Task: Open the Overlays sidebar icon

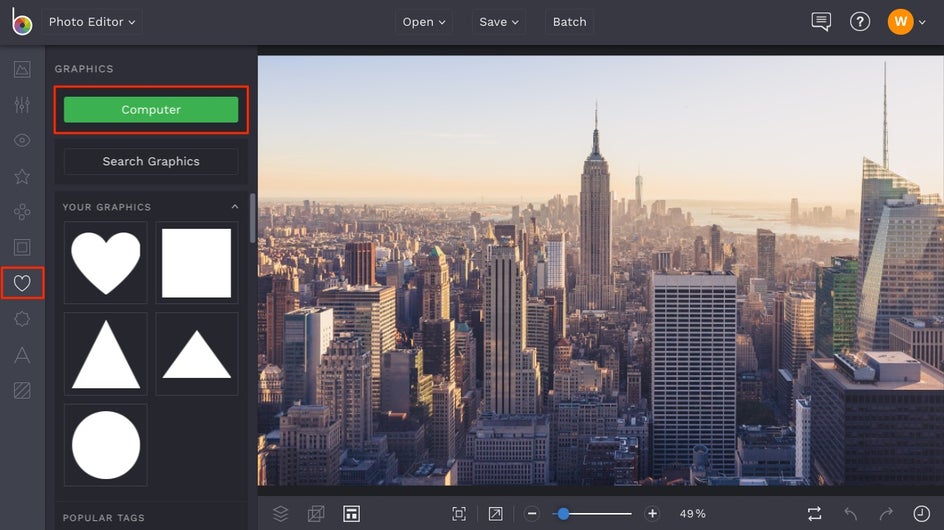Action: click(x=22, y=319)
